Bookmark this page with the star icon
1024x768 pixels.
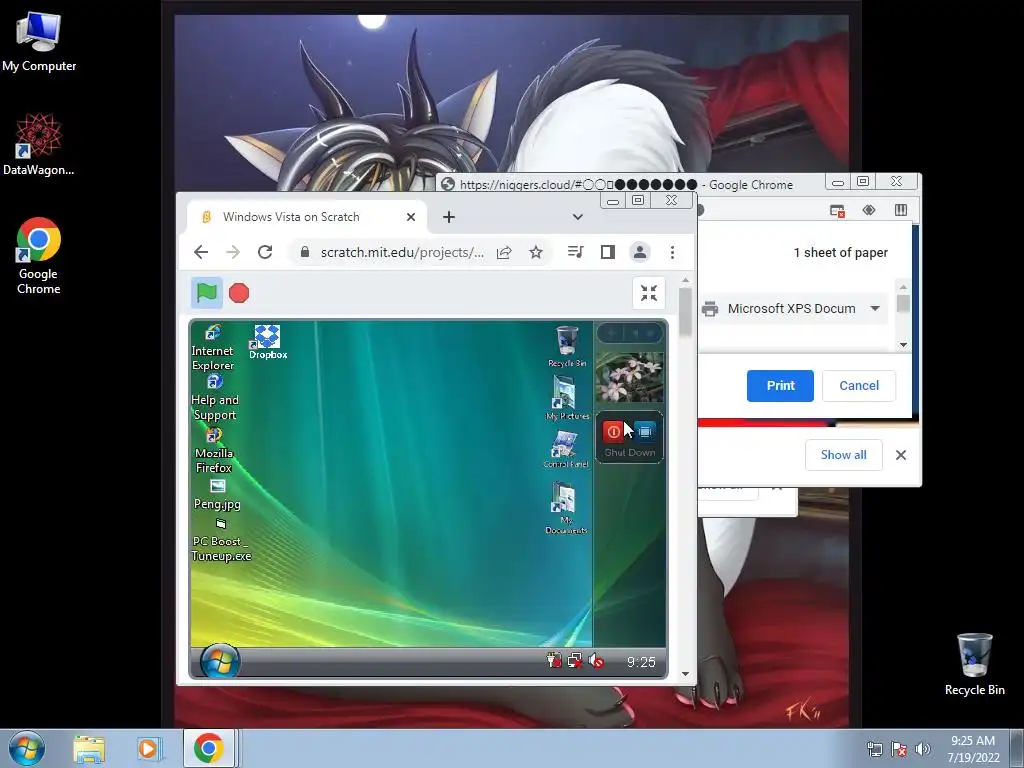pos(536,252)
